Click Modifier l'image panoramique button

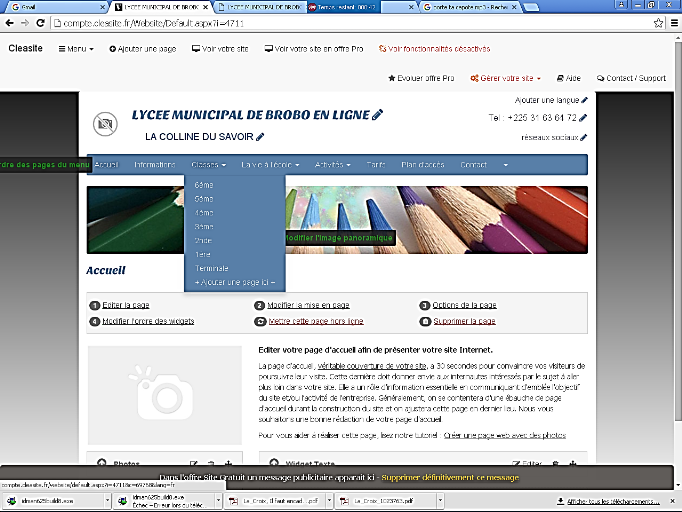(x=340, y=238)
